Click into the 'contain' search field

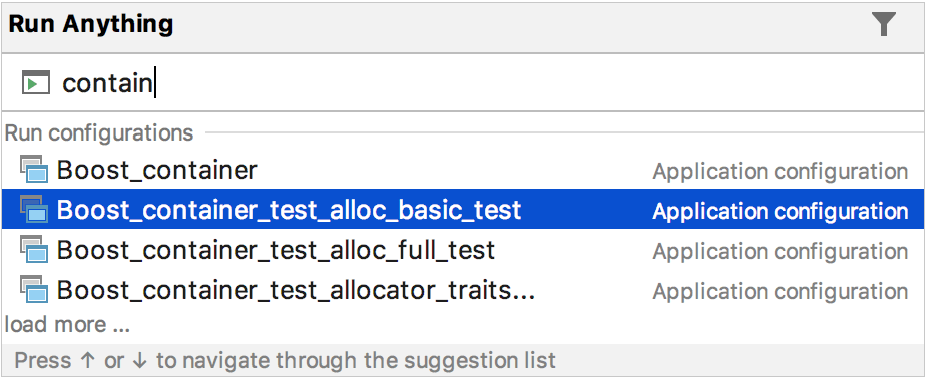485,82
